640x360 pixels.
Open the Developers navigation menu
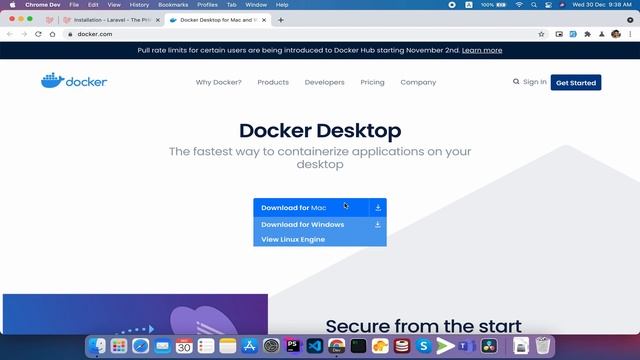pos(324,82)
